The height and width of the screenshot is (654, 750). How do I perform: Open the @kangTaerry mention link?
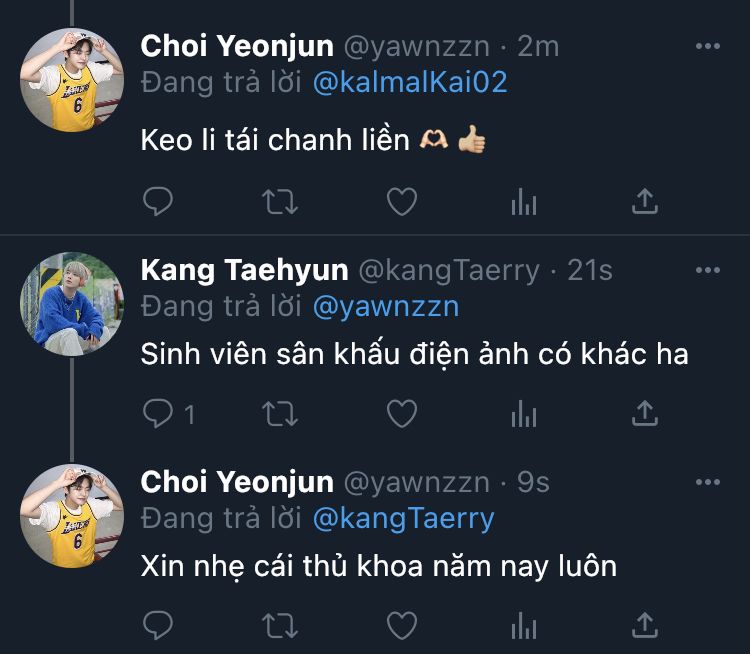pos(403,518)
